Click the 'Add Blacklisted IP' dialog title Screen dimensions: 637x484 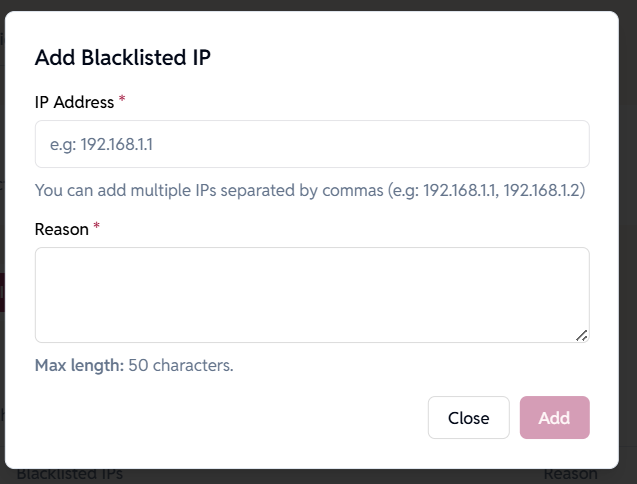[123, 57]
